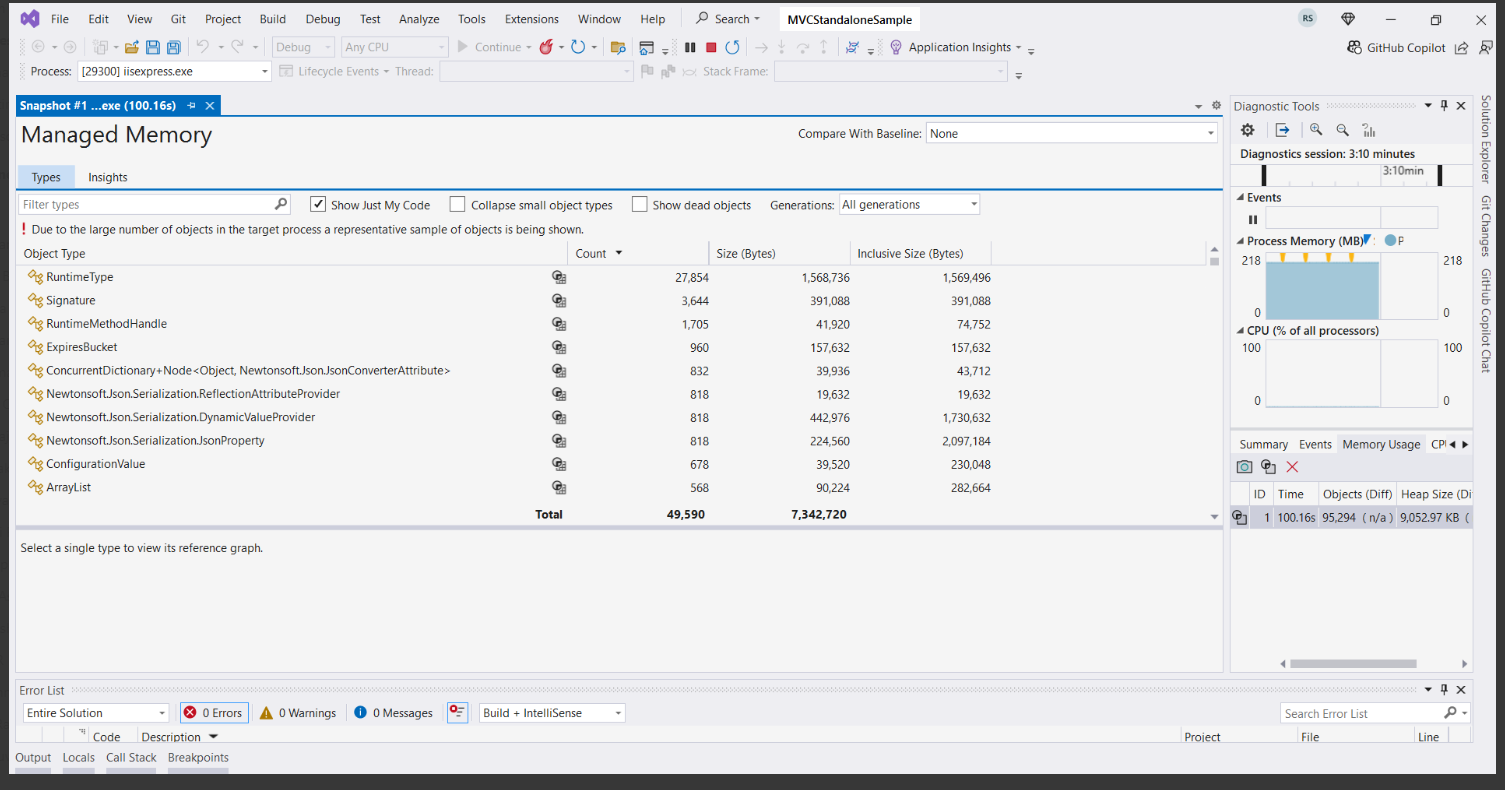Open Diagnostic Tools settings via the gear icon

(1247, 129)
